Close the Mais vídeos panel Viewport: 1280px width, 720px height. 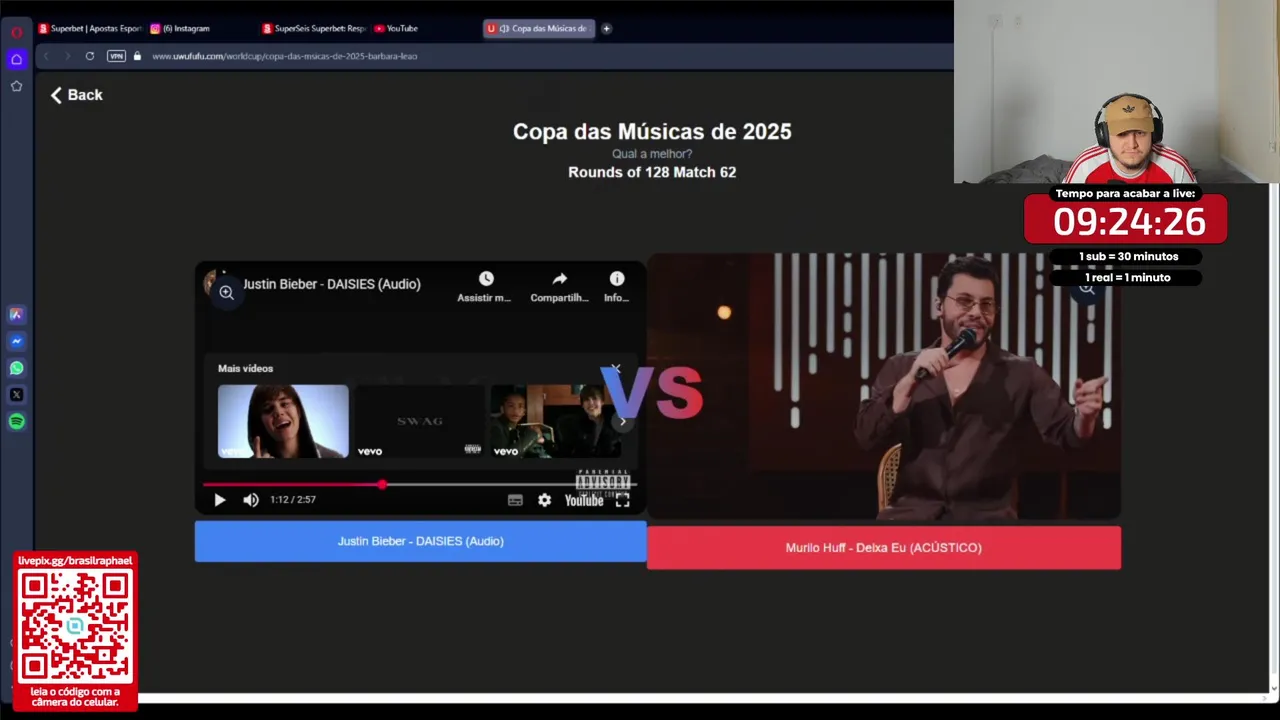pyautogui.click(x=616, y=369)
